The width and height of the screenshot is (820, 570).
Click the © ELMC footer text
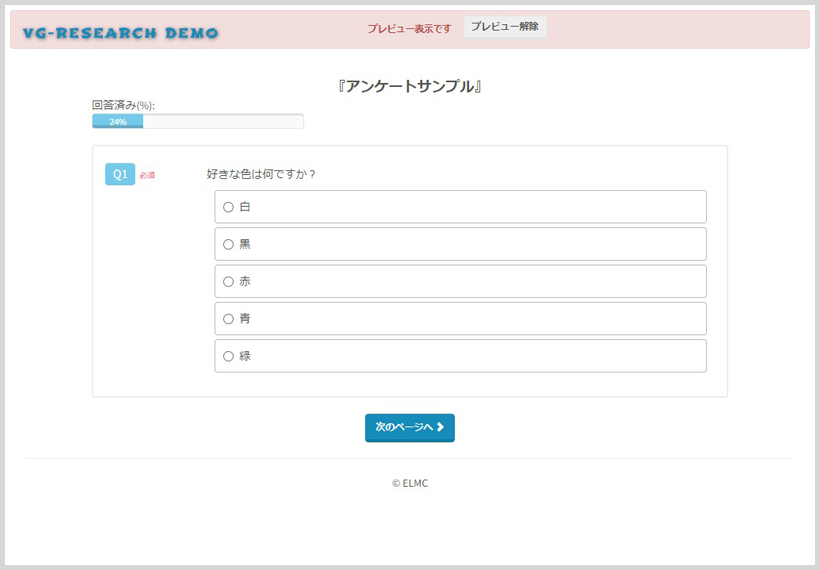tap(410, 483)
